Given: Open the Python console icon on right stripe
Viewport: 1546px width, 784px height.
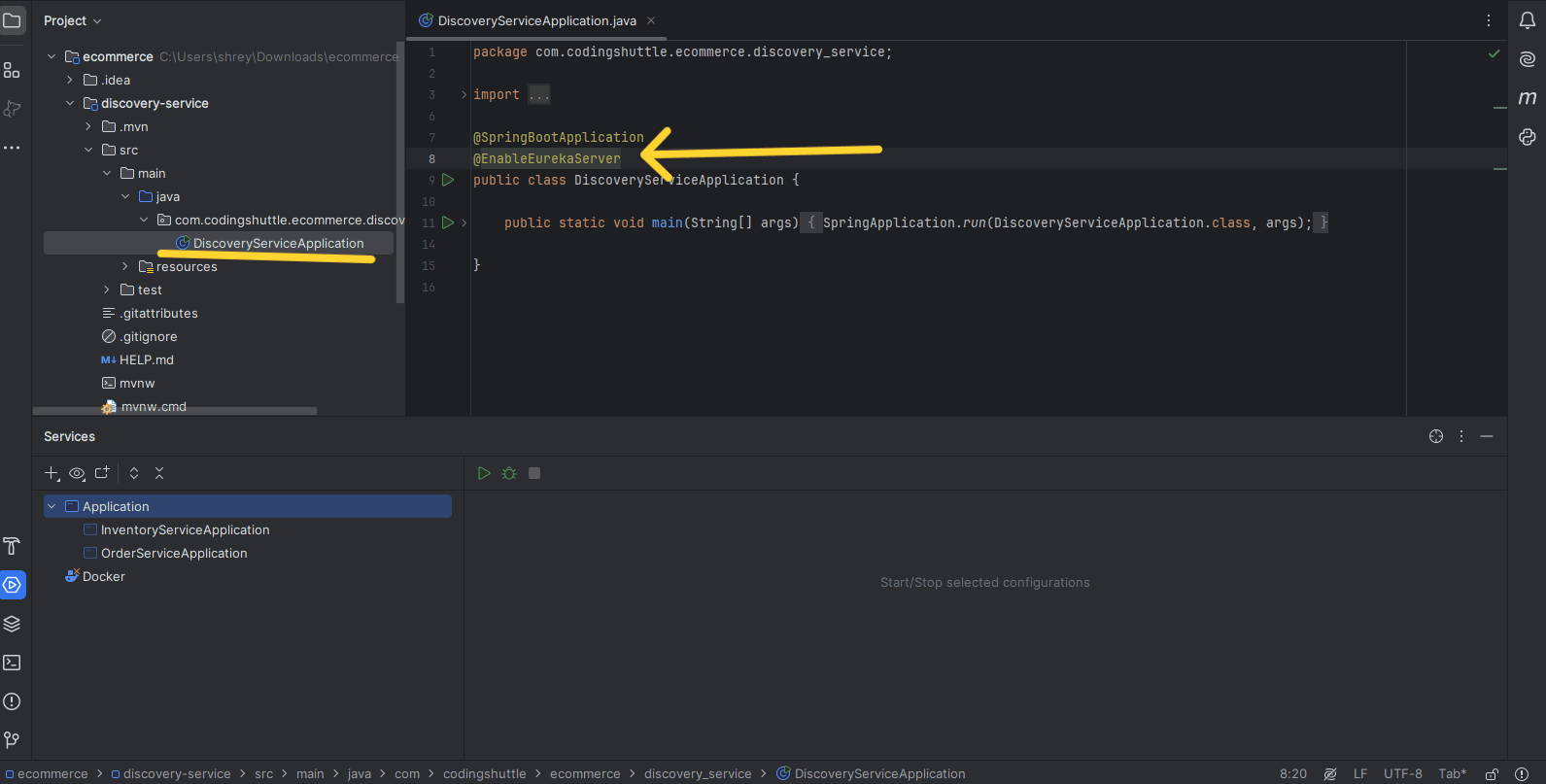Looking at the screenshot, I should 1528,137.
